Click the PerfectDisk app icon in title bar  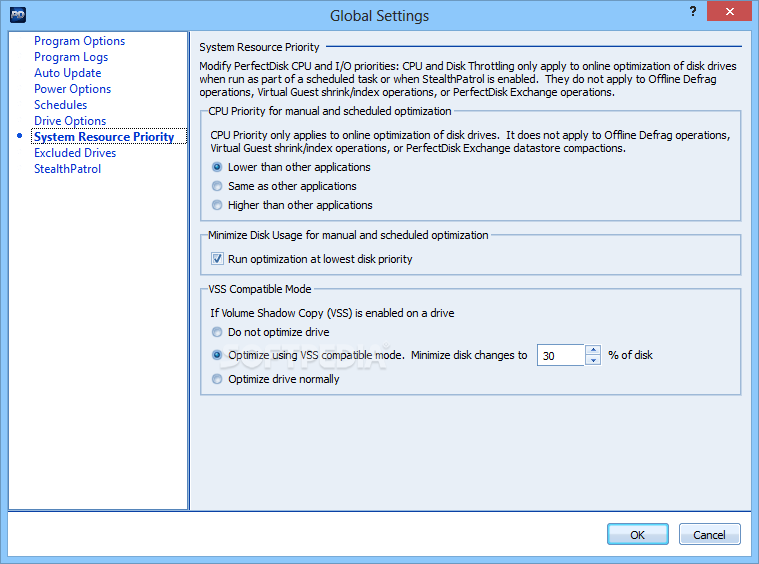click(18, 15)
